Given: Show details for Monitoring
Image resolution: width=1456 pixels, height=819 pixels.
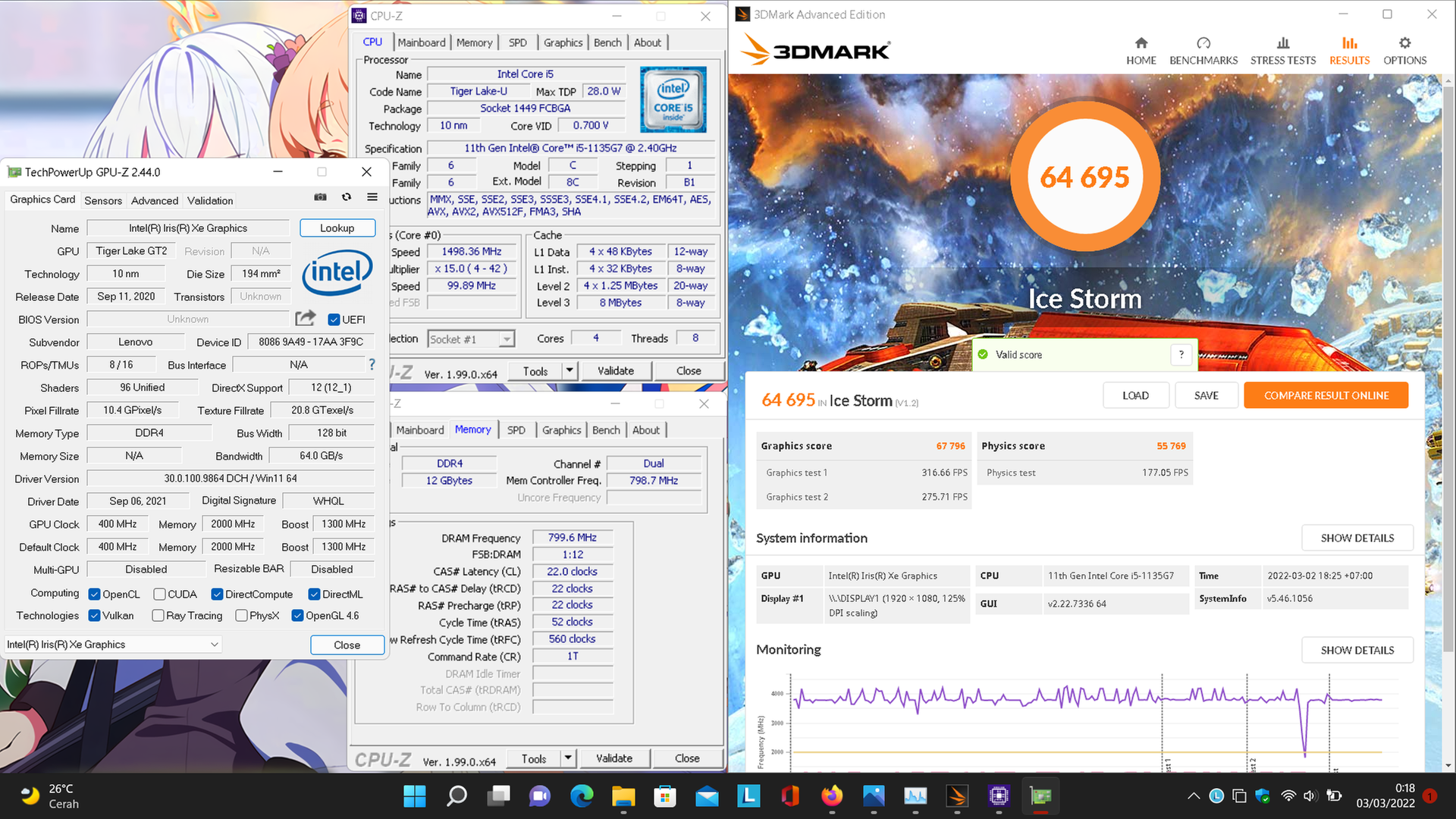Looking at the screenshot, I should pyautogui.click(x=1357, y=650).
